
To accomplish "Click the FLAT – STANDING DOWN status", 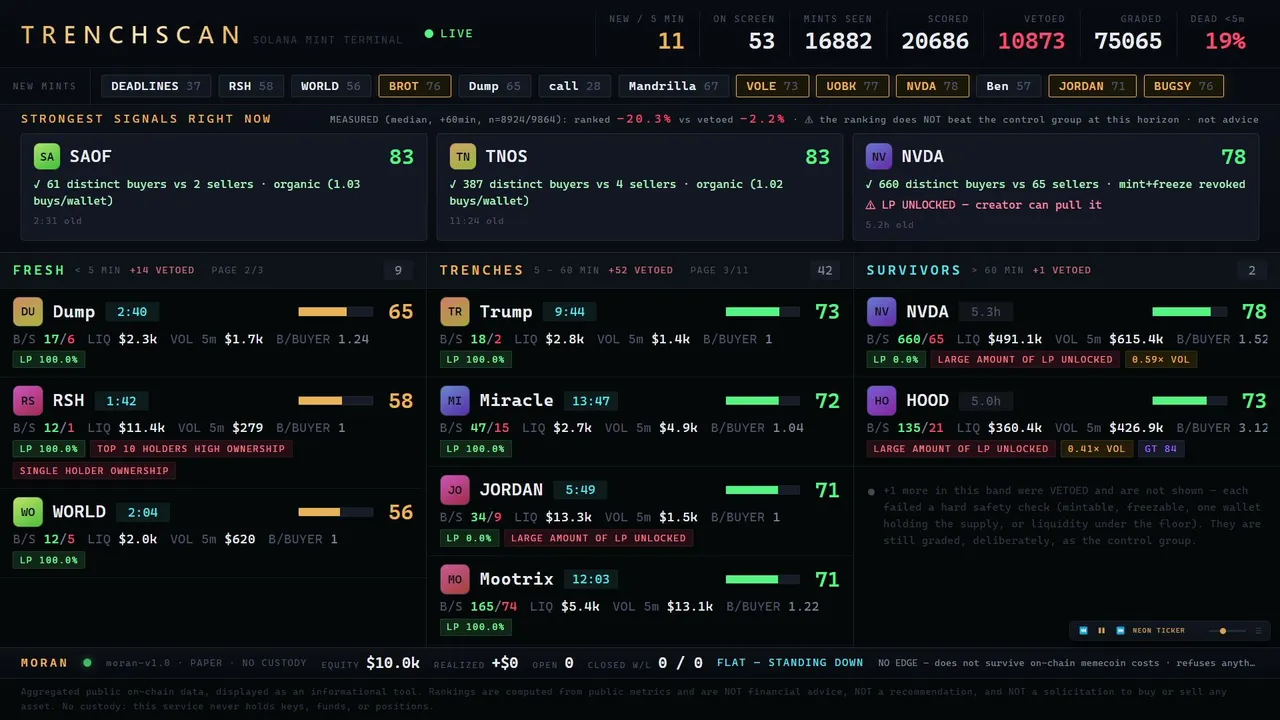I will pyautogui.click(x=790, y=663).
